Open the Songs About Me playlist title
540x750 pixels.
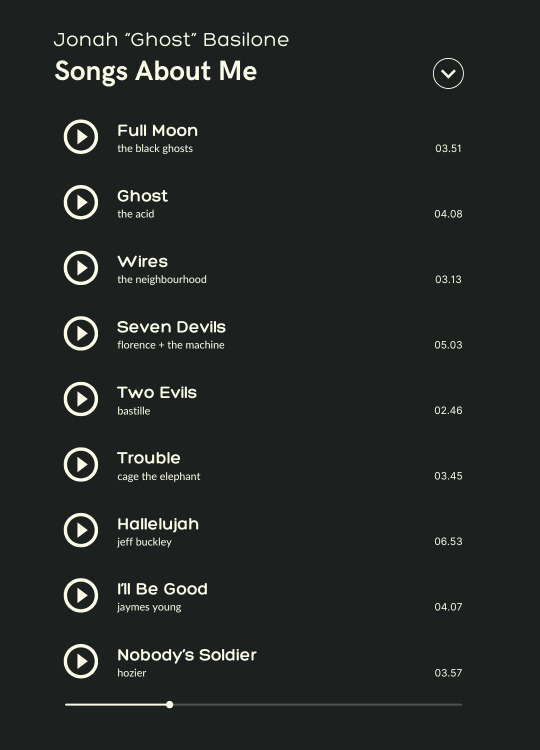pos(156,72)
